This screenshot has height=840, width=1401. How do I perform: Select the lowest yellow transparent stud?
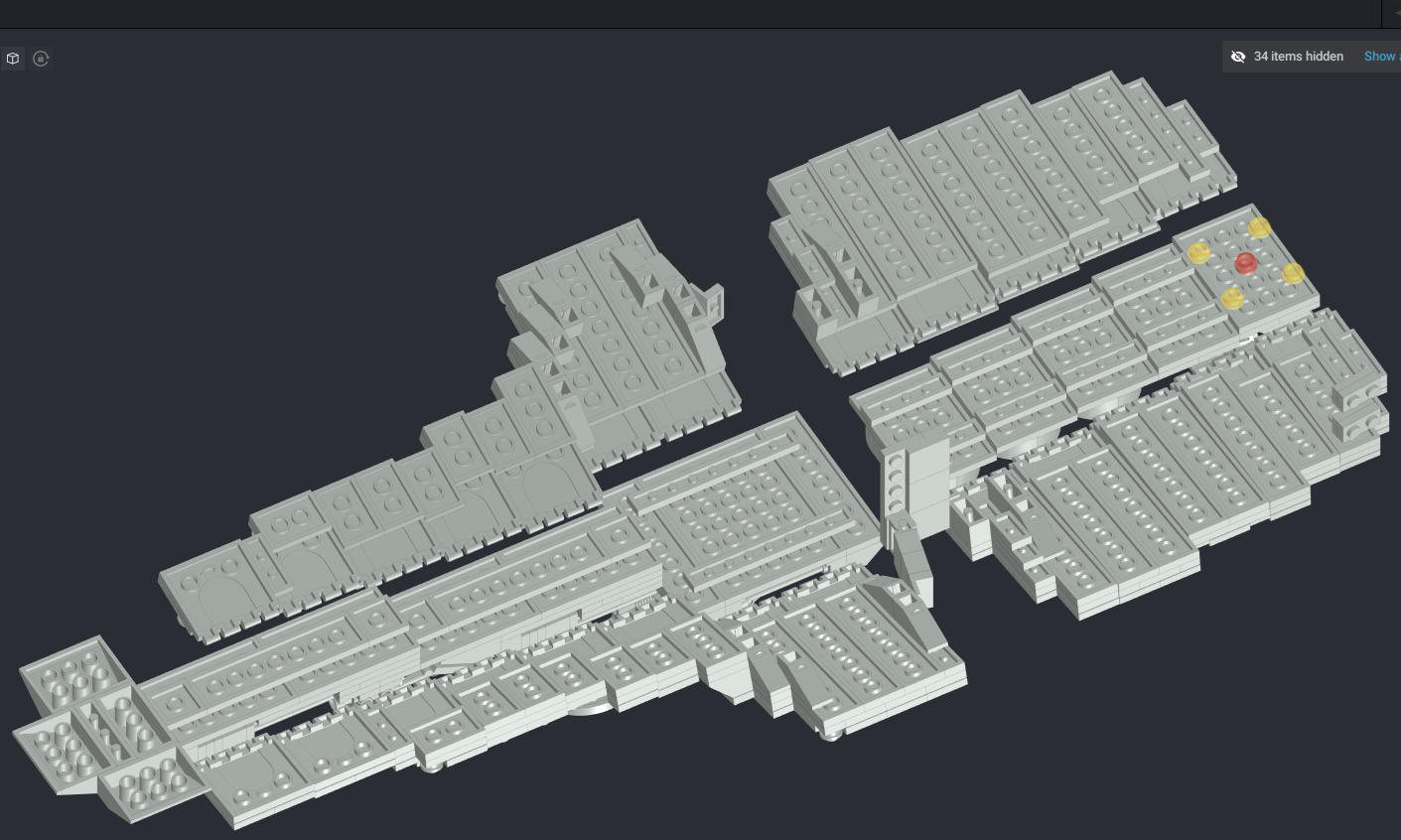coord(1231,298)
